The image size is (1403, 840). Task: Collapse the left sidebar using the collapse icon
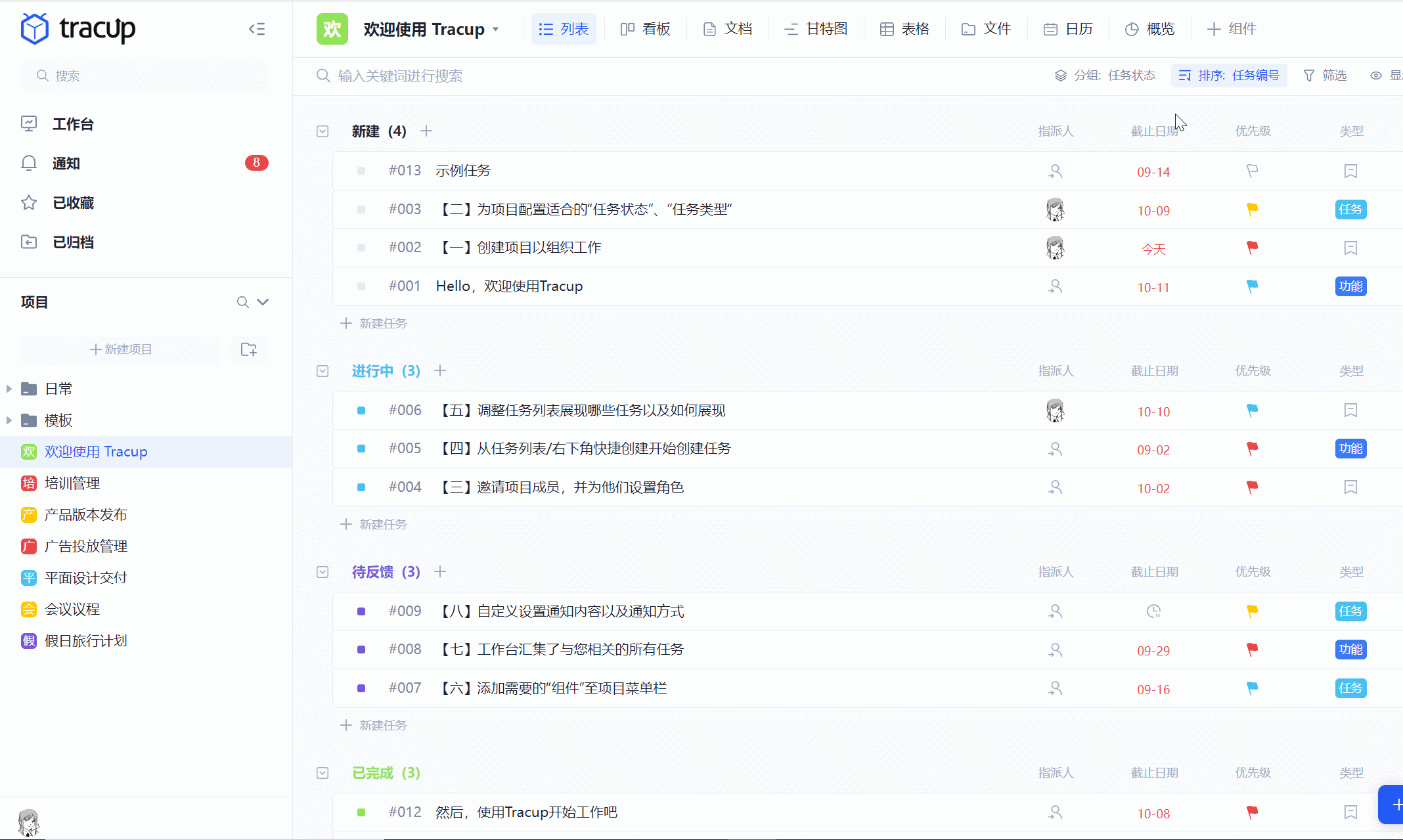coord(257,29)
